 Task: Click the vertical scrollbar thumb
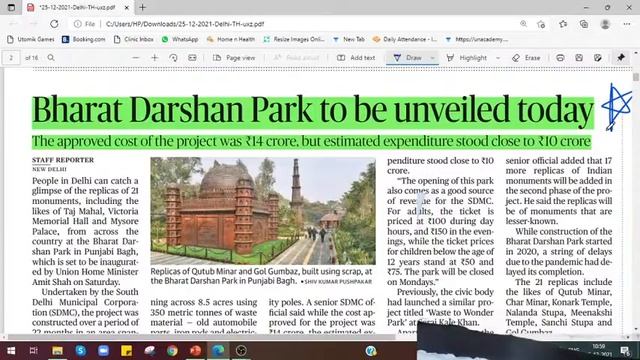636,77
